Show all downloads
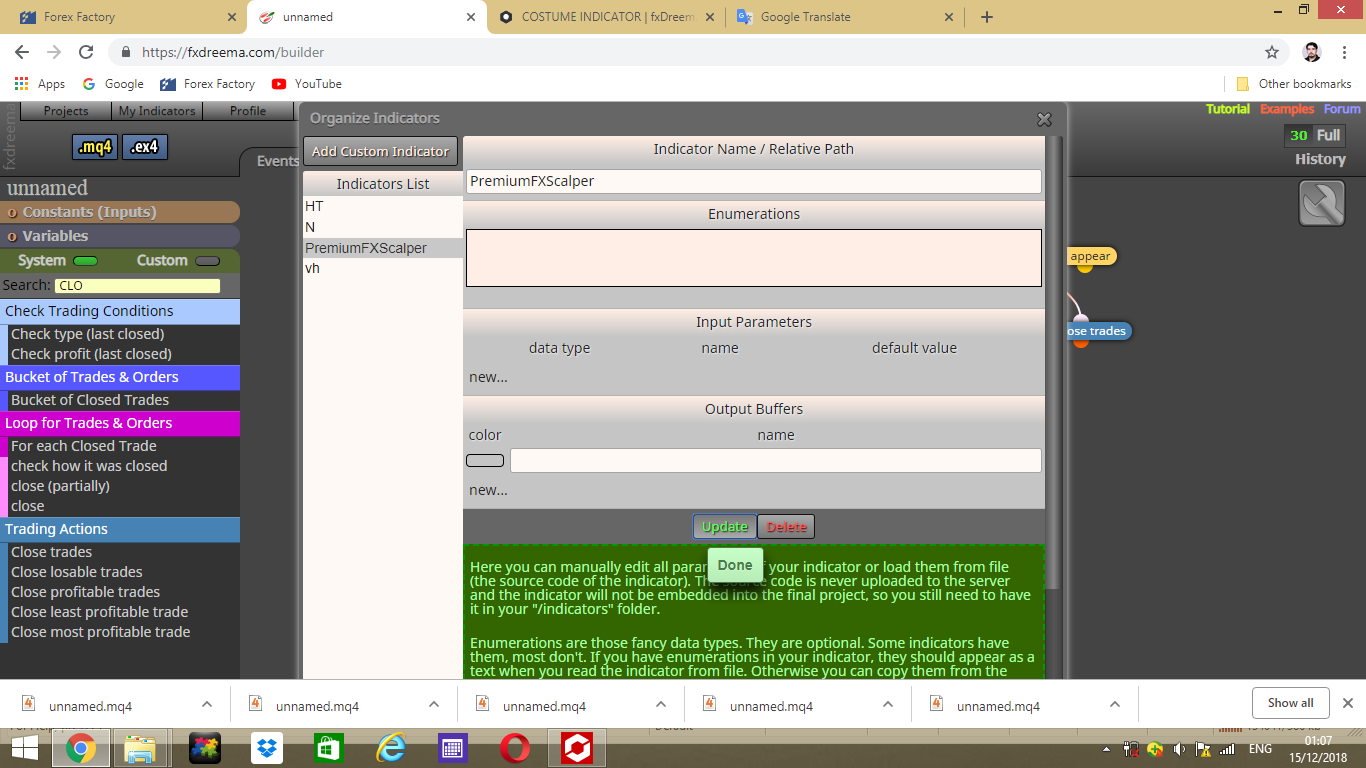The height and width of the screenshot is (768, 1366). (x=1290, y=703)
